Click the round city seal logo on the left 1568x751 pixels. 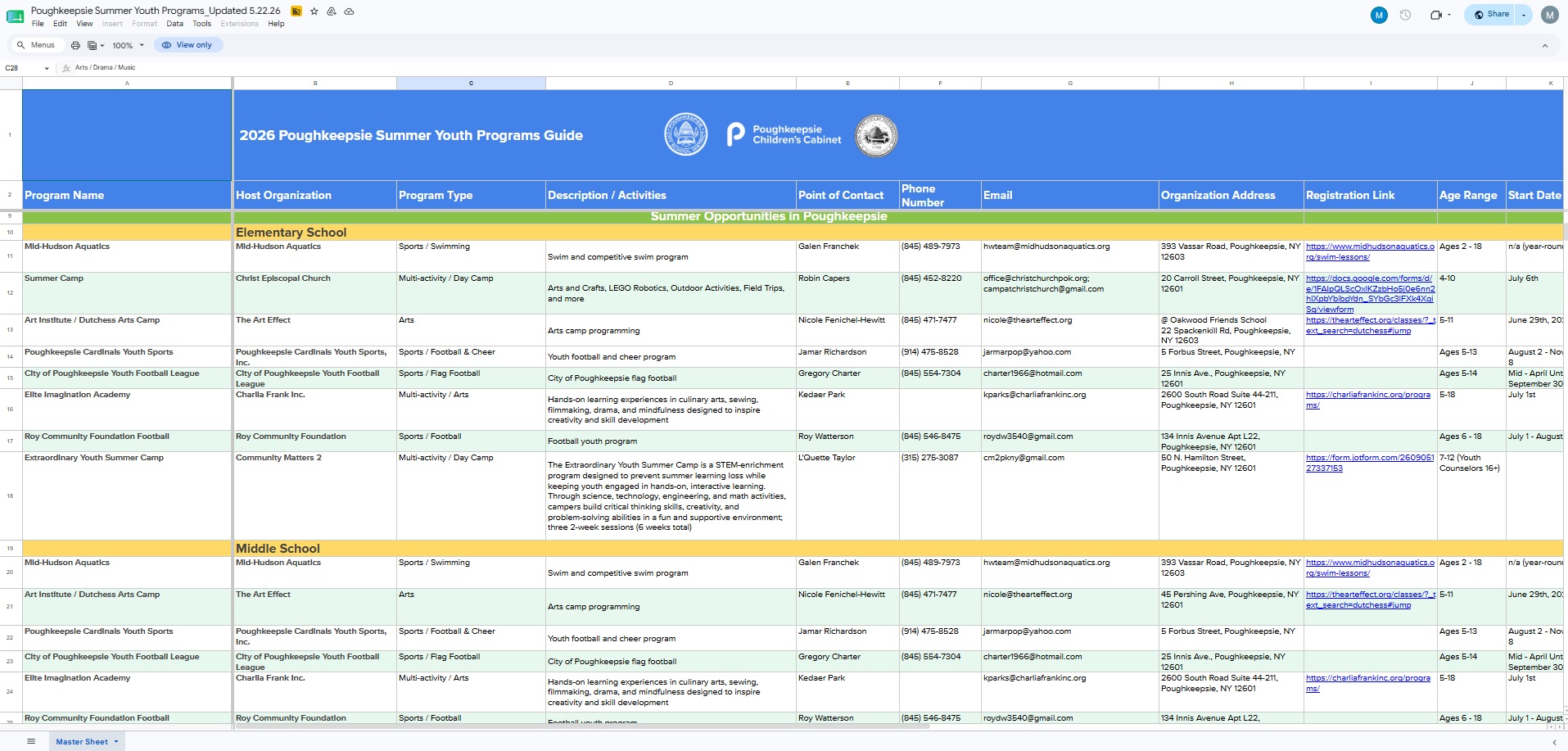(x=685, y=135)
